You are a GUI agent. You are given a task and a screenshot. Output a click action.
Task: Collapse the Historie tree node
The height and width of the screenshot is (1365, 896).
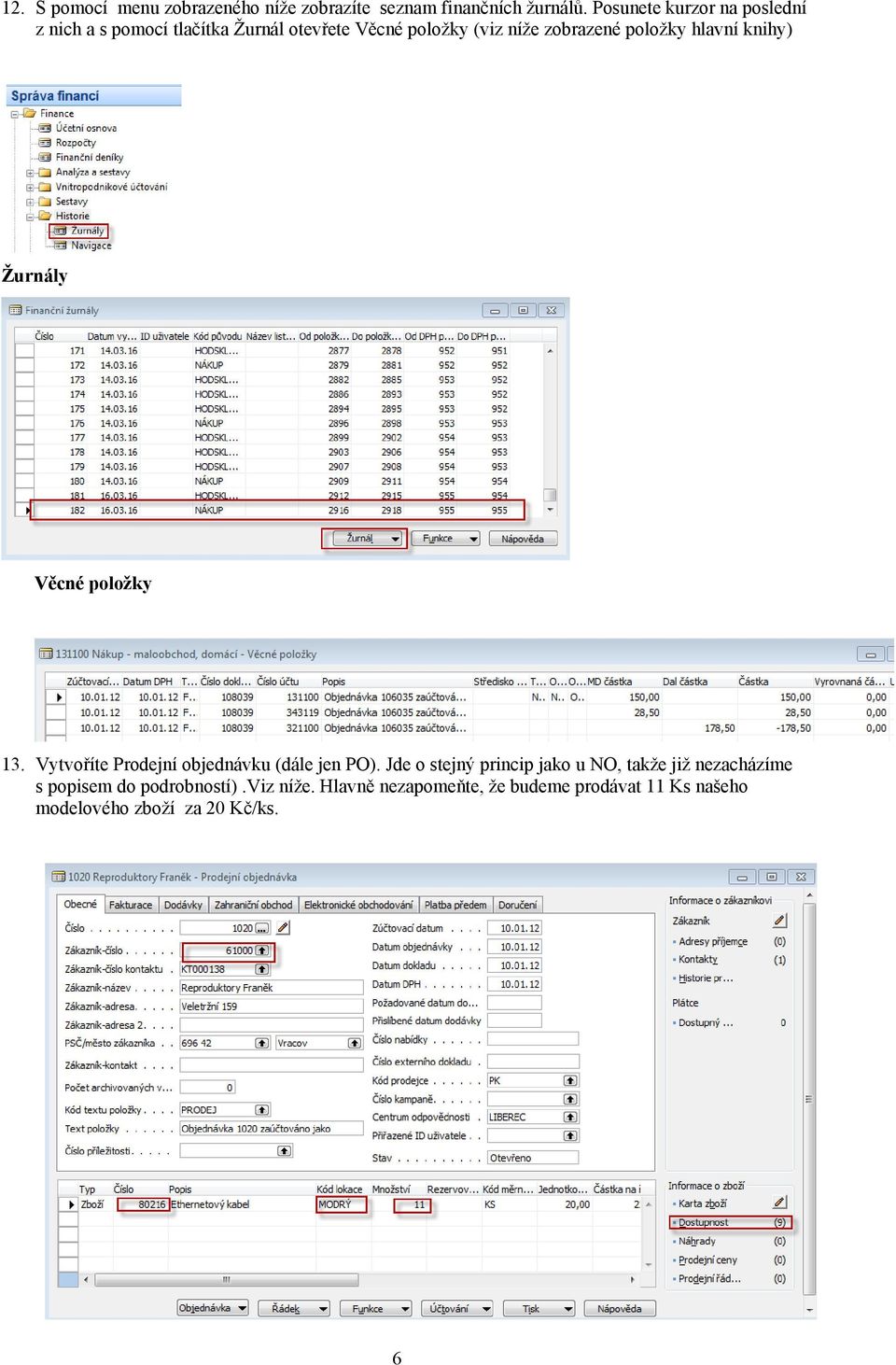30,217
